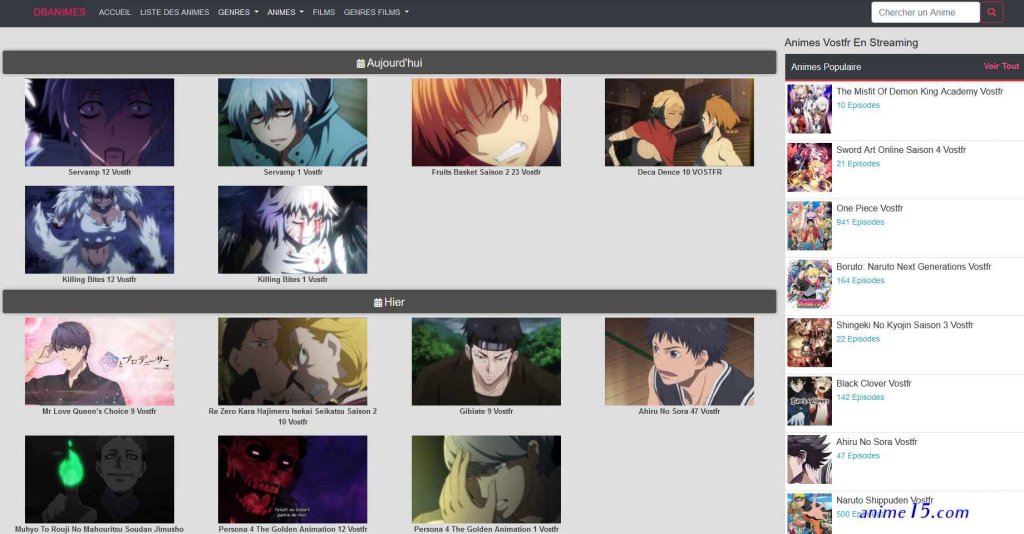Screen dimensions: 1024x534
Task: Click the Animes Populaire panel heading
Action: coord(826,67)
